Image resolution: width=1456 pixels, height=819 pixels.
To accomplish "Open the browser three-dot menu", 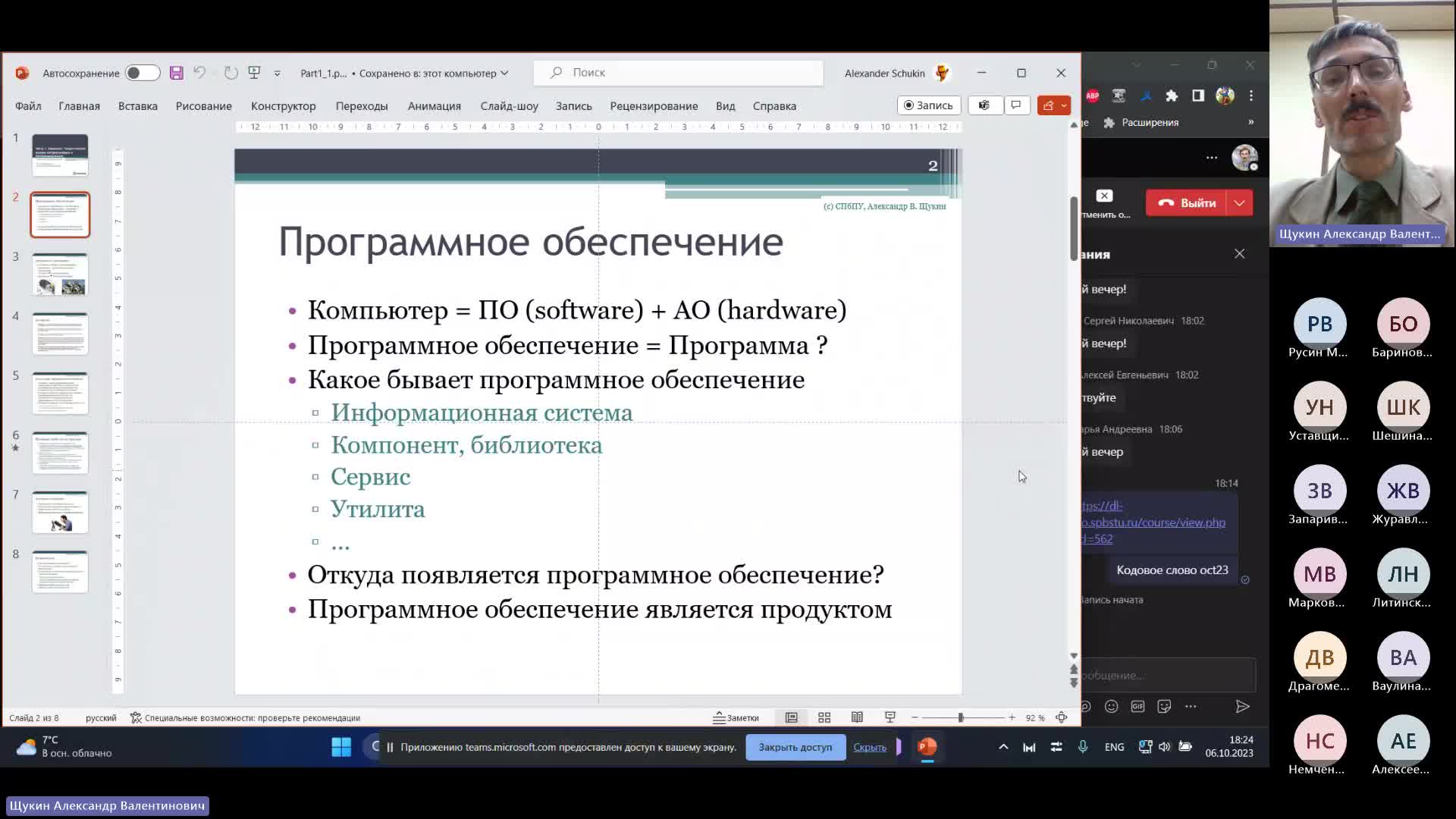I will coord(1251,96).
